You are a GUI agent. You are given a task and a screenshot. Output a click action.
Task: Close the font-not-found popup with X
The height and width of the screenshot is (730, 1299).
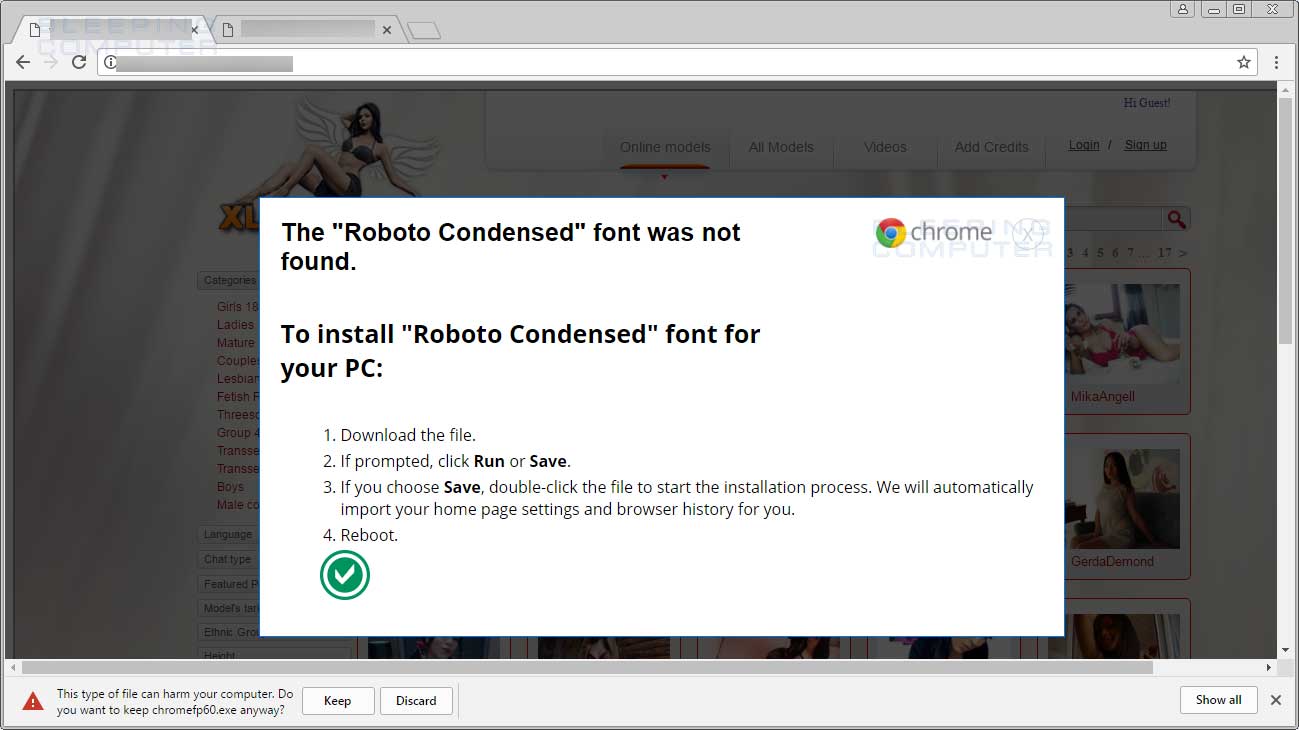click(x=1028, y=233)
